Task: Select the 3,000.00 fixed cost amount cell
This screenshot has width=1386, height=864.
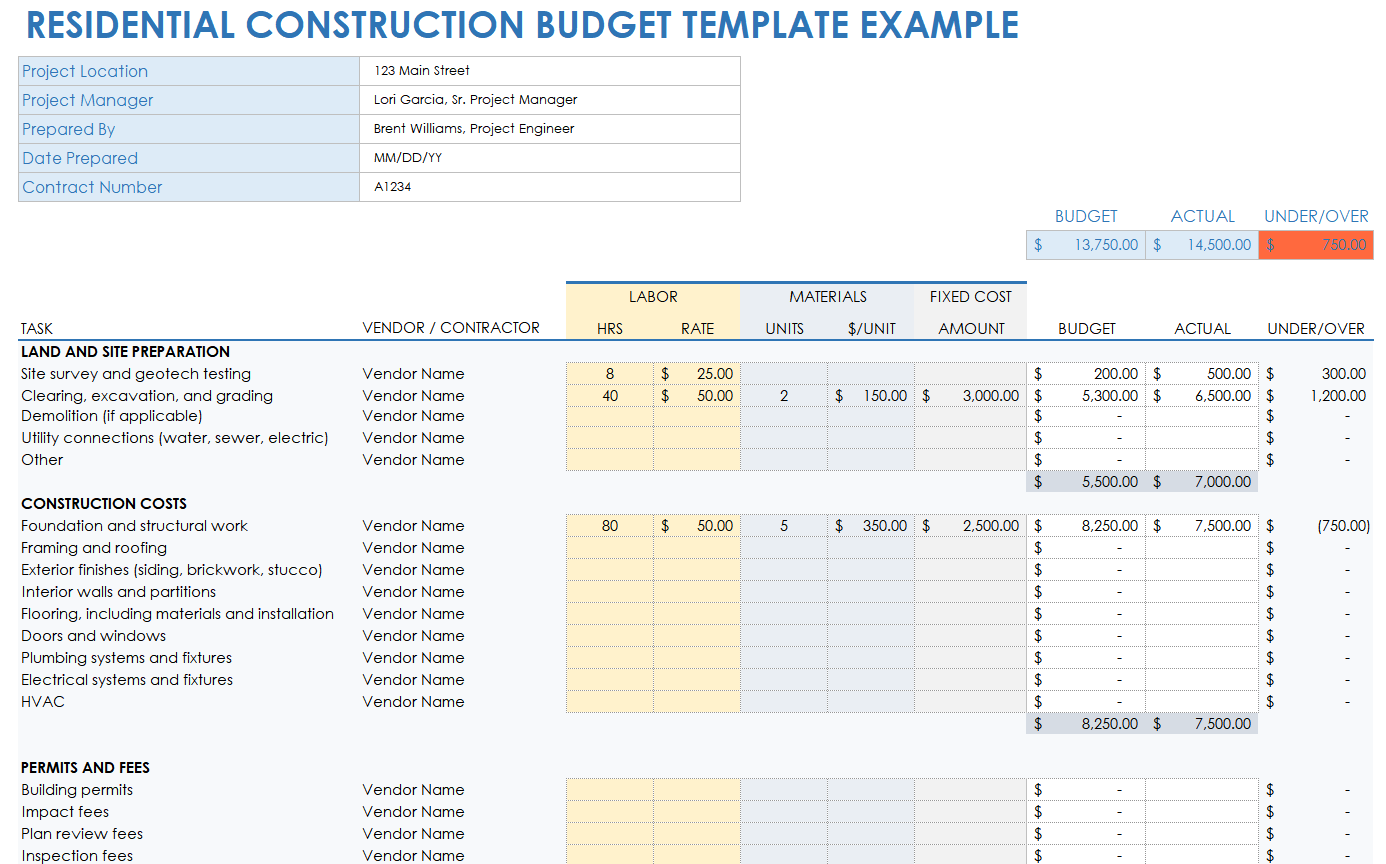Action: 971,396
